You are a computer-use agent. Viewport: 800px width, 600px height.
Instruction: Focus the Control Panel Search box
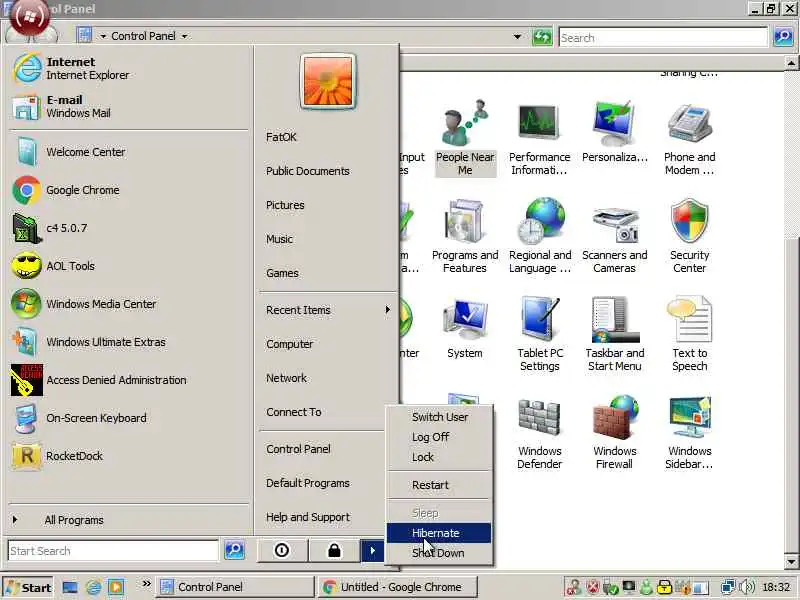(663, 37)
